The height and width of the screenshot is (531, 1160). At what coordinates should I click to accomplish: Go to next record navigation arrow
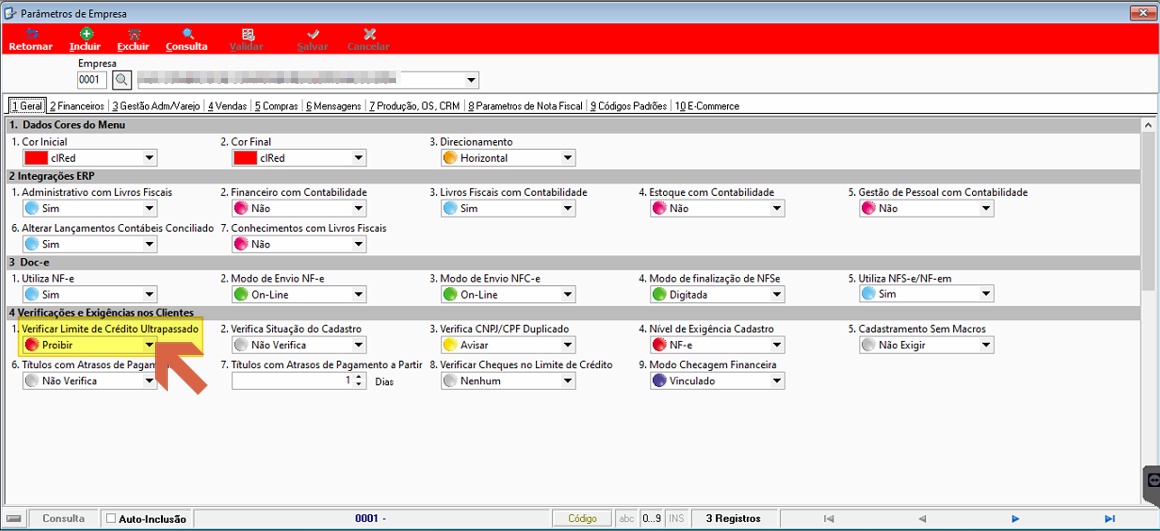click(x=1016, y=518)
